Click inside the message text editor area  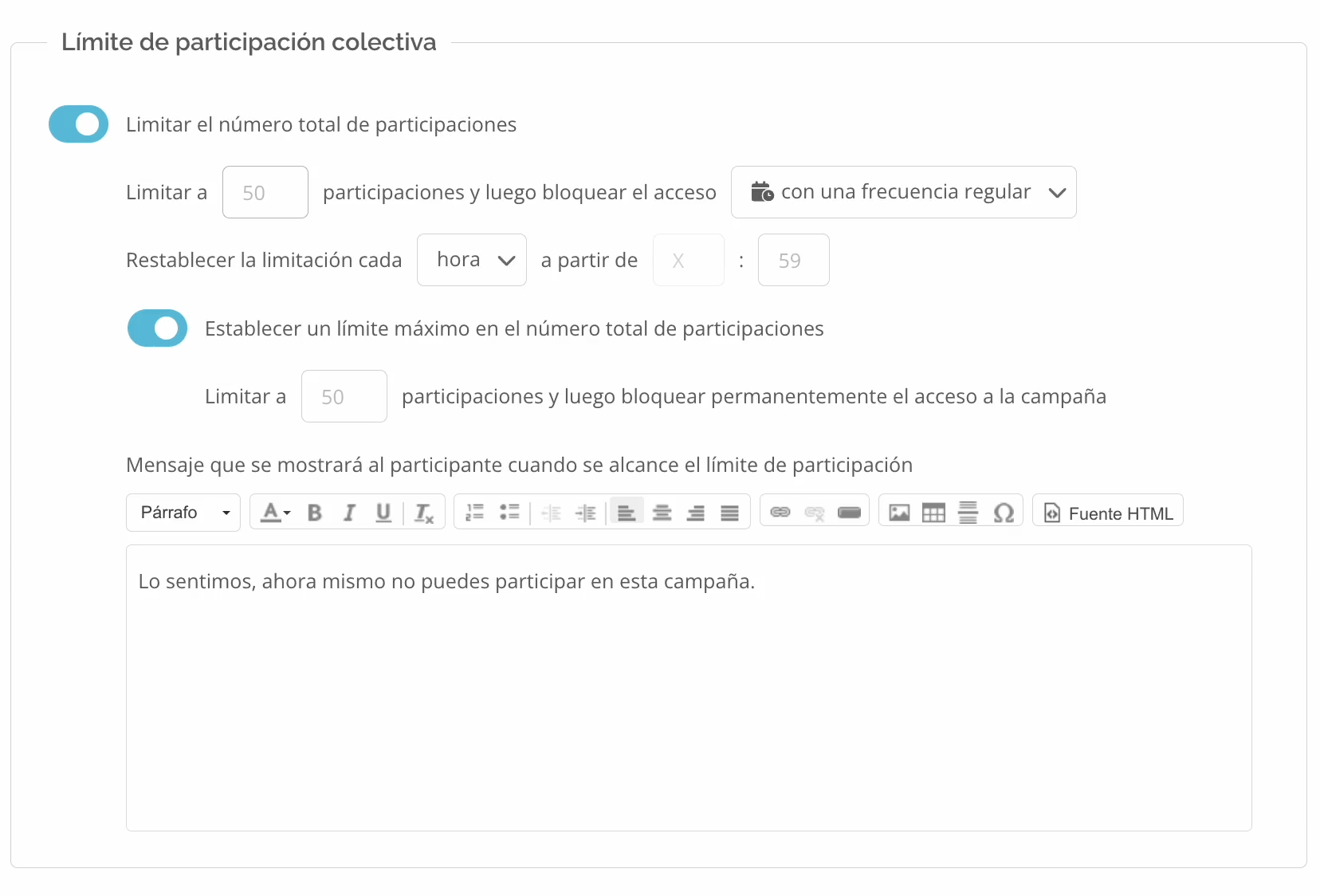pyautogui.click(x=689, y=688)
